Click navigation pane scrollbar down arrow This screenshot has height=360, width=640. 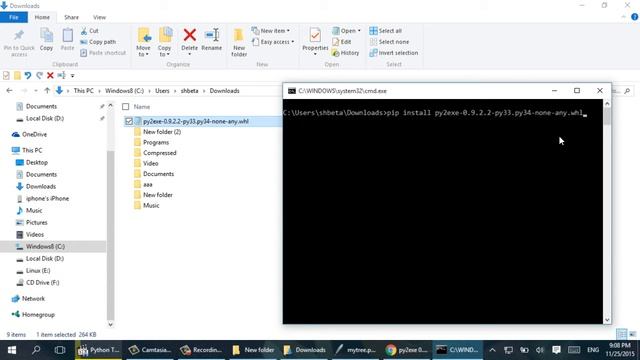point(110,324)
